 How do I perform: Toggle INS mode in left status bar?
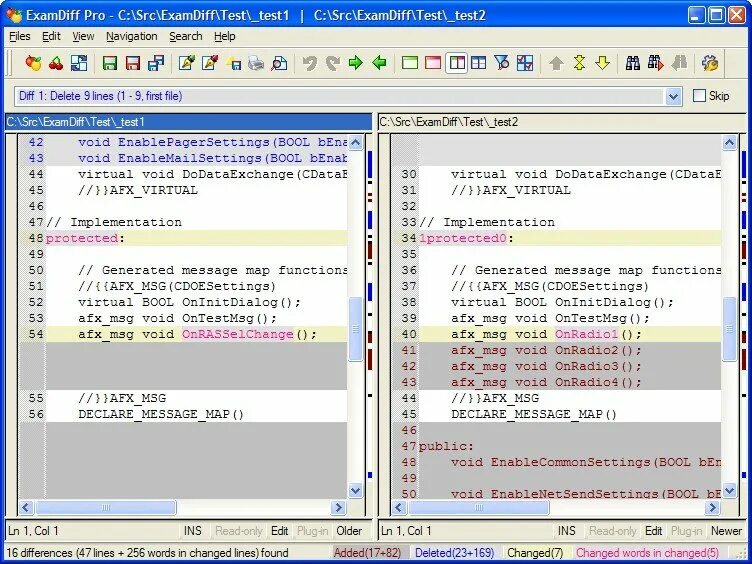tap(193, 531)
